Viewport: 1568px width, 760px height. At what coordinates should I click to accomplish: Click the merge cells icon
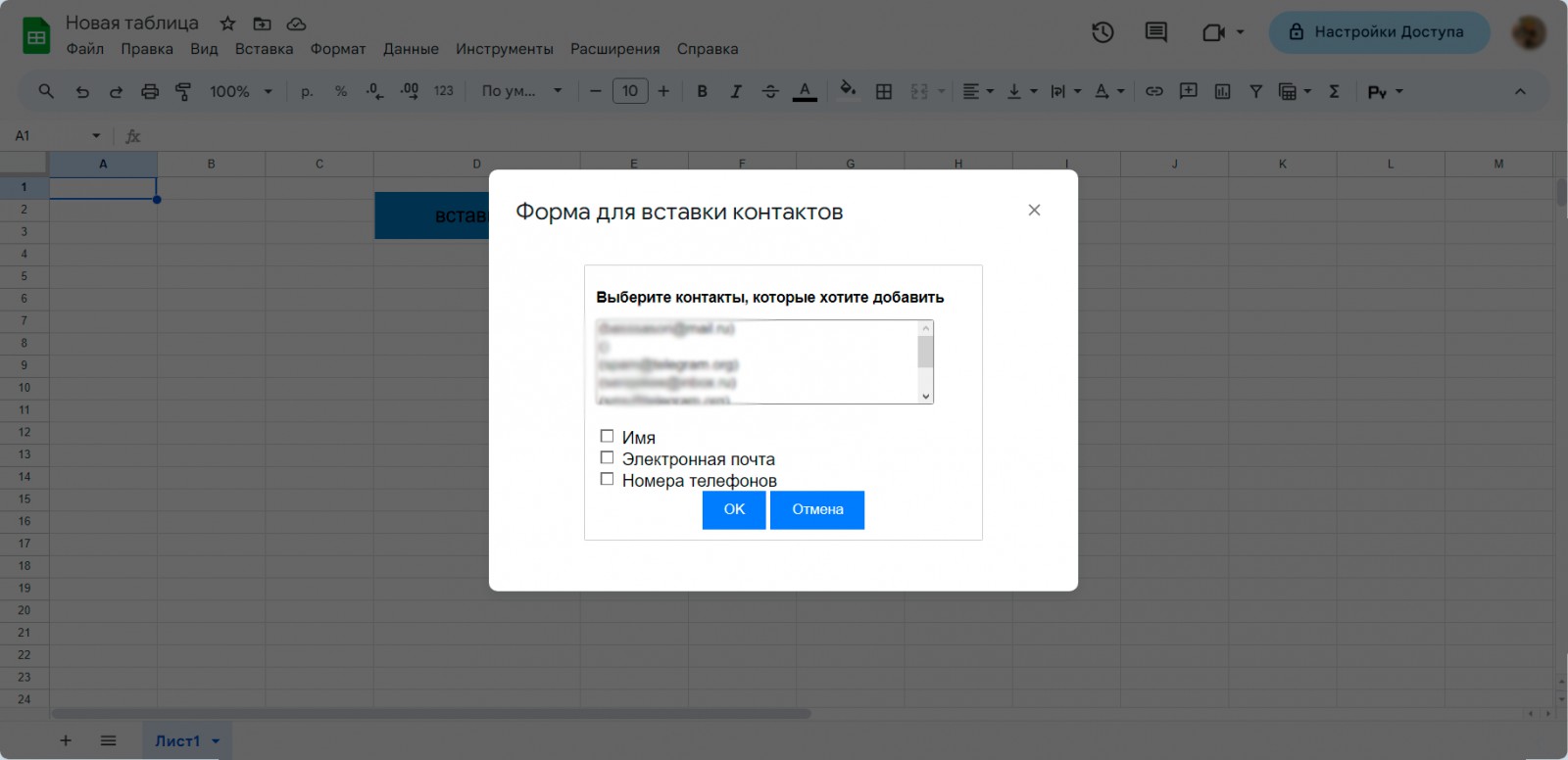(x=919, y=91)
